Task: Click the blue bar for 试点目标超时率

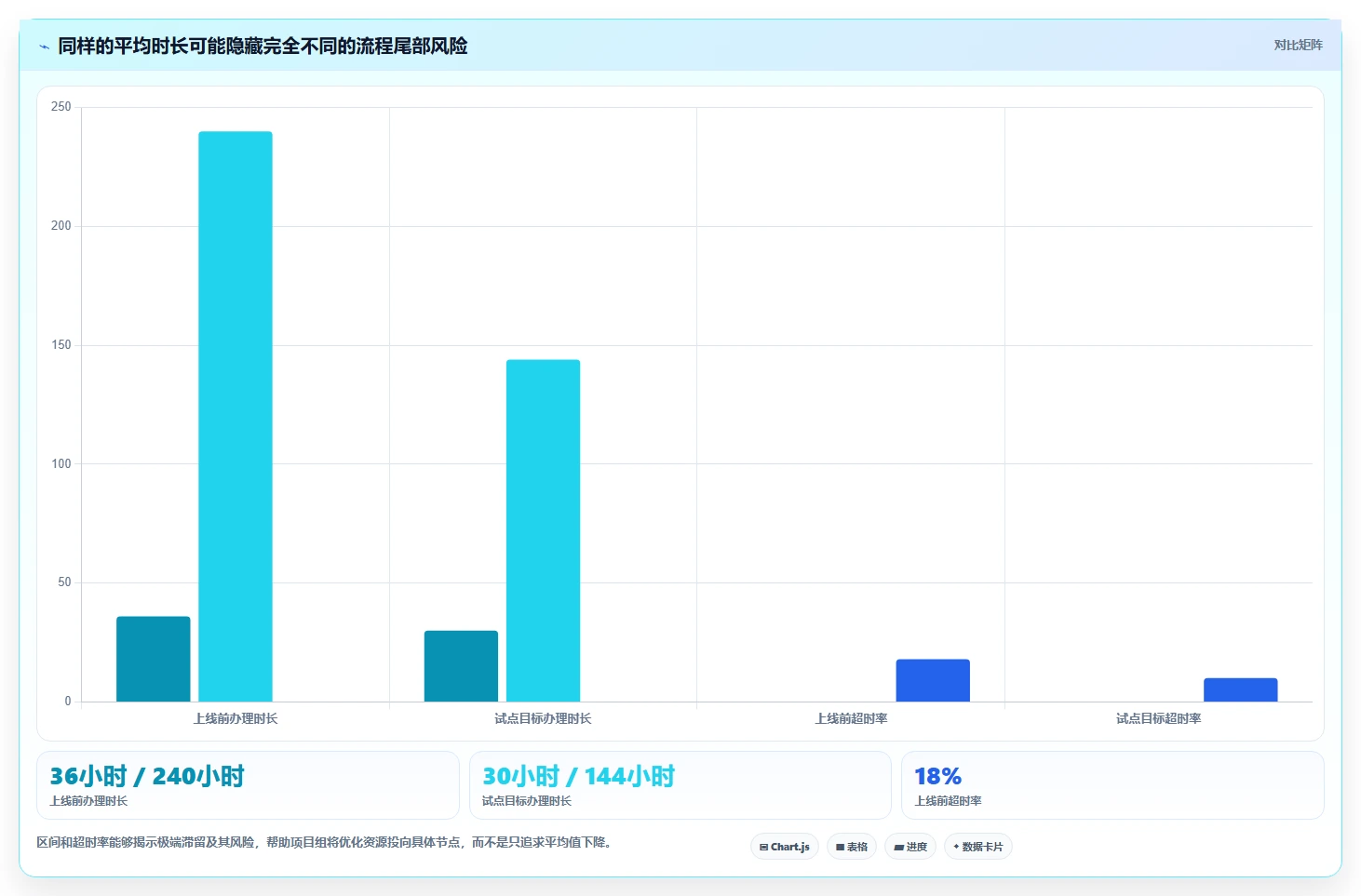Action: [x=1241, y=689]
